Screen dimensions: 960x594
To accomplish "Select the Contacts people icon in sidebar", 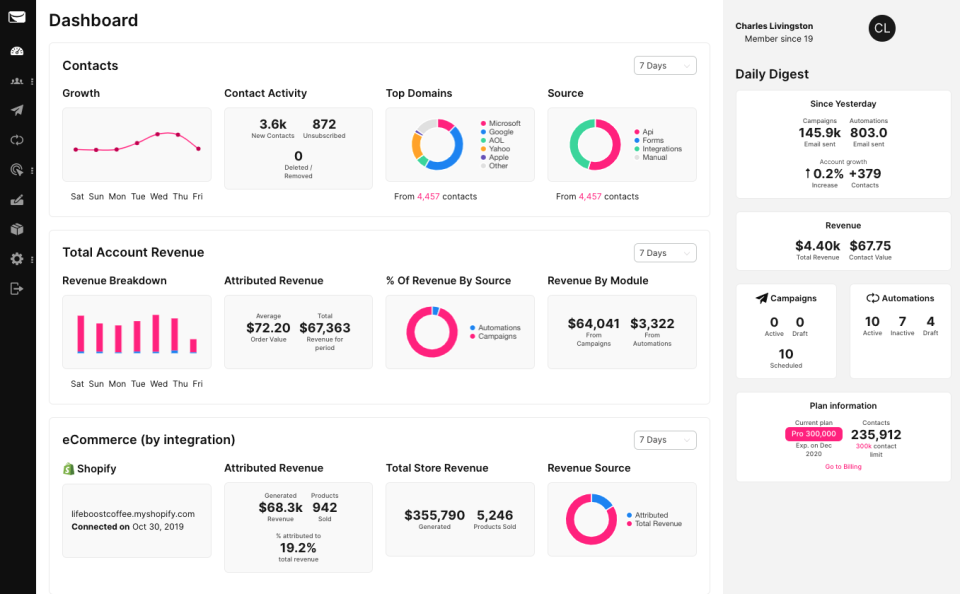I will point(17,81).
